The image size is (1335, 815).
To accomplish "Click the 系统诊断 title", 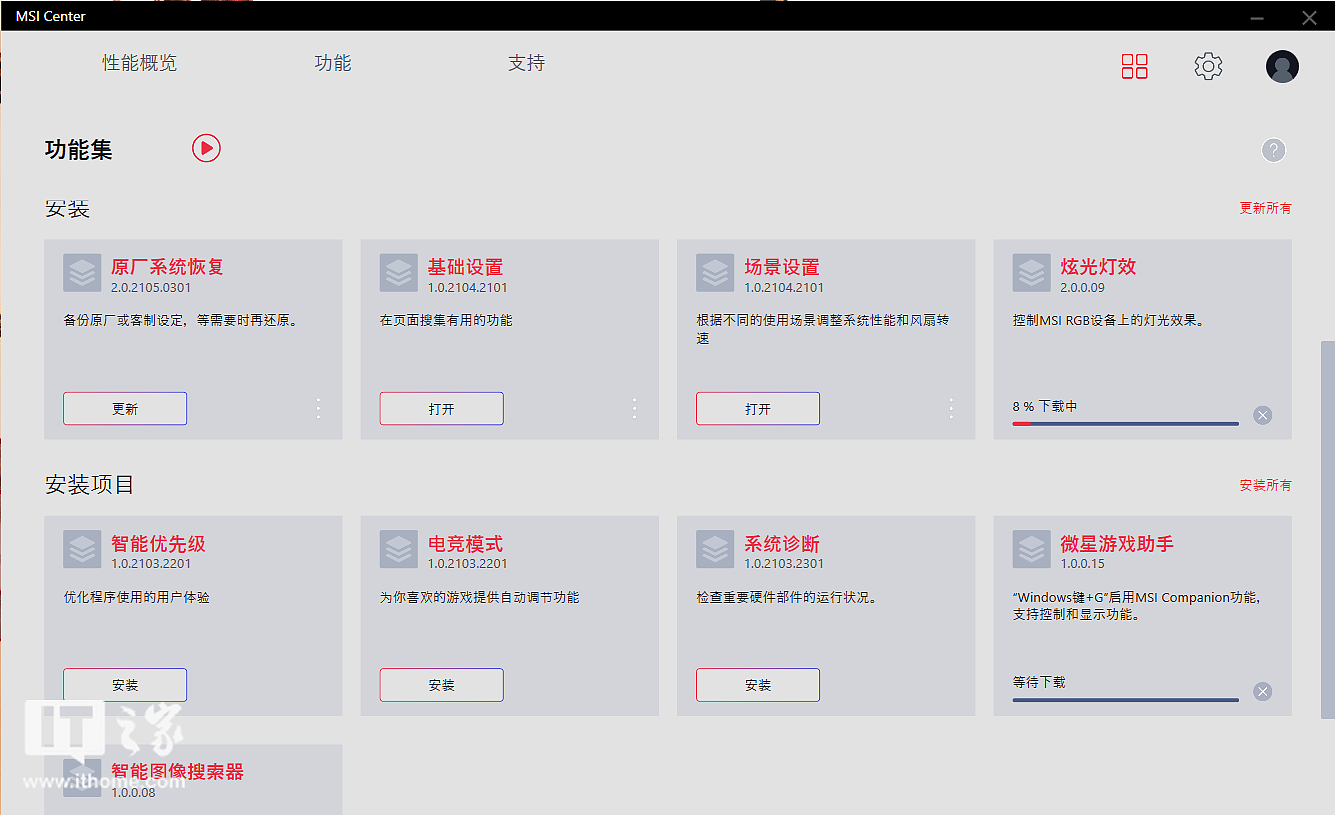I will pyautogui.click(x=782, y=544).
